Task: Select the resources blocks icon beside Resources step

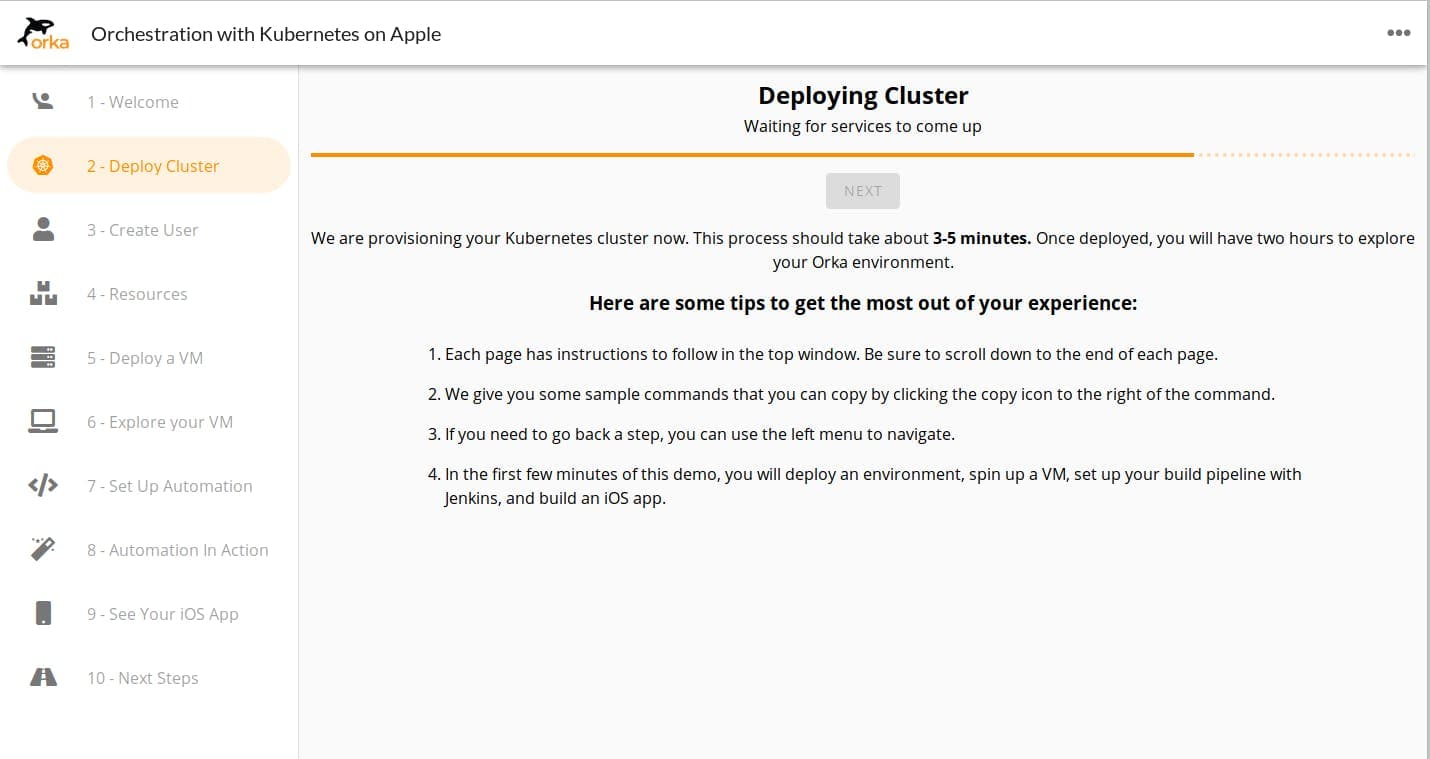Action: pos(41,293)
